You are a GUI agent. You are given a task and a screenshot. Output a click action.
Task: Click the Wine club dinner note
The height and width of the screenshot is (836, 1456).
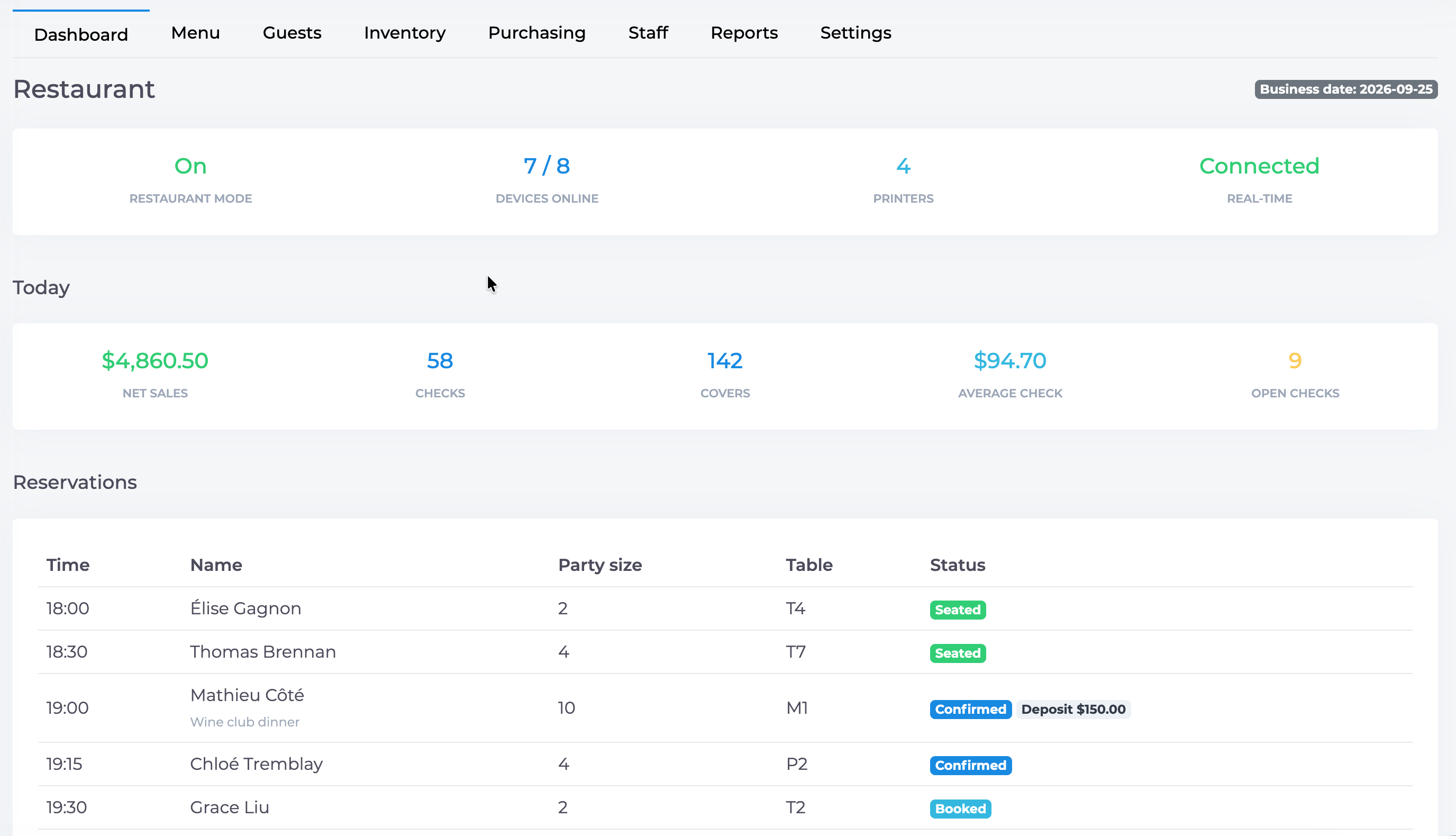point(244,722)
